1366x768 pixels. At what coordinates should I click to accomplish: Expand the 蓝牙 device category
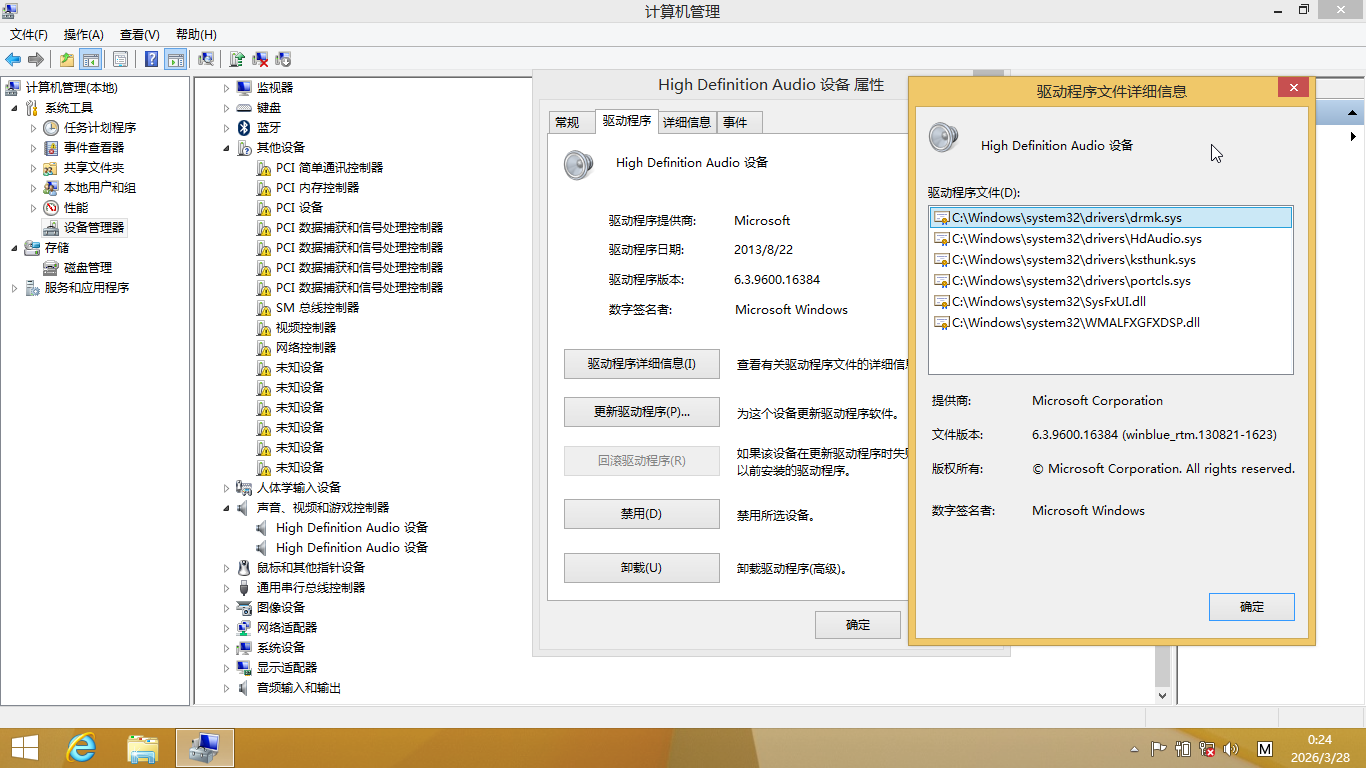tap(227, 128)
